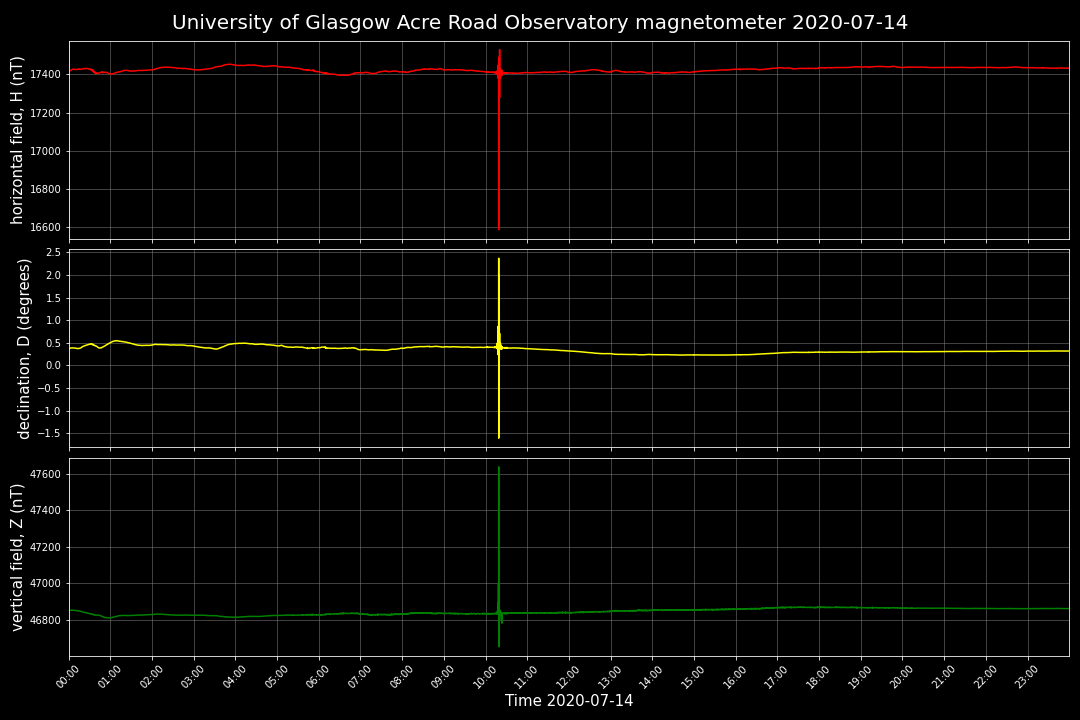Click the 2.0 tick on the declination axis
The height and width of the screenshot is (720, 1080).
point(53,276)
